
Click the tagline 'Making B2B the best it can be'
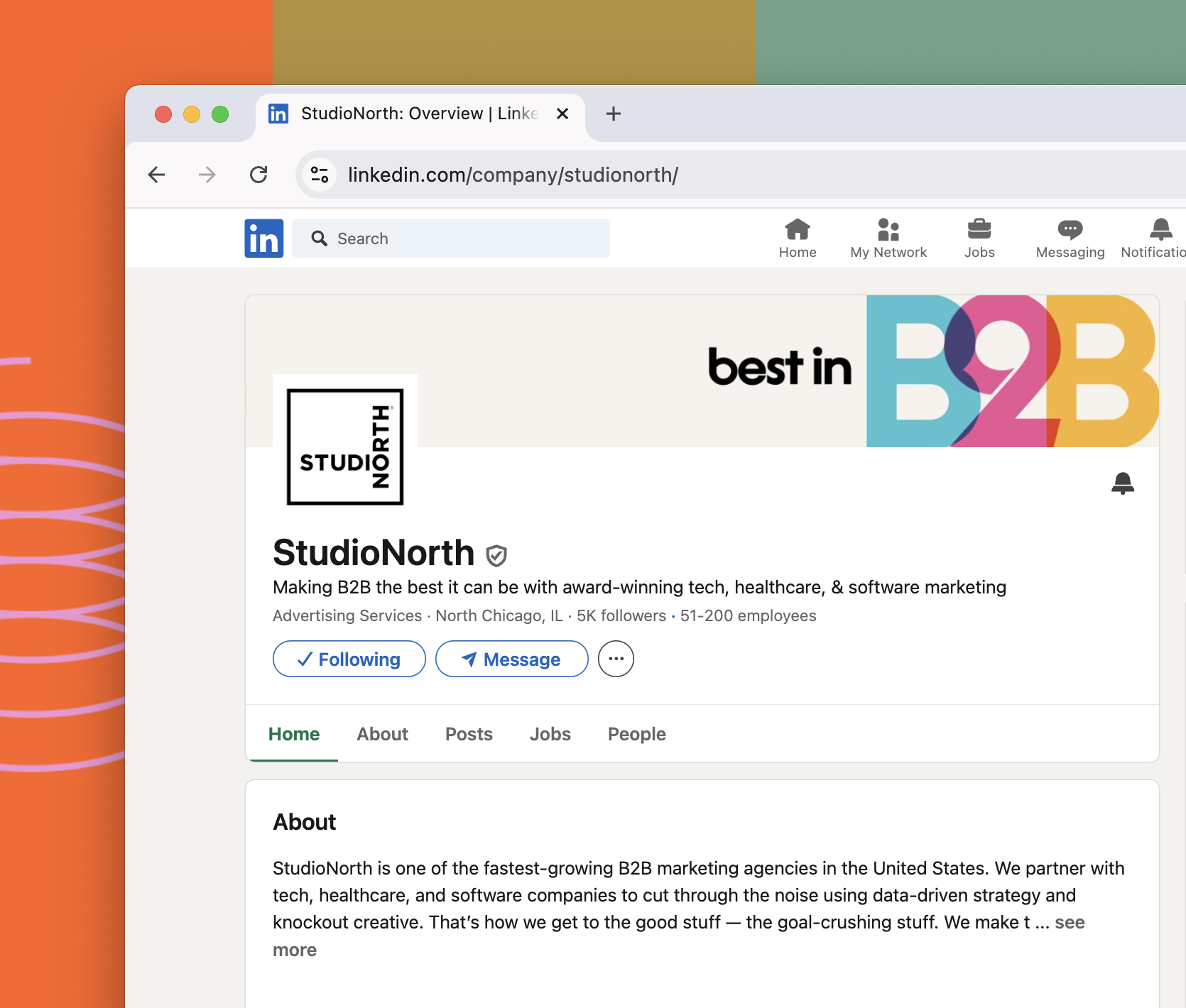[x=639, y=587]
